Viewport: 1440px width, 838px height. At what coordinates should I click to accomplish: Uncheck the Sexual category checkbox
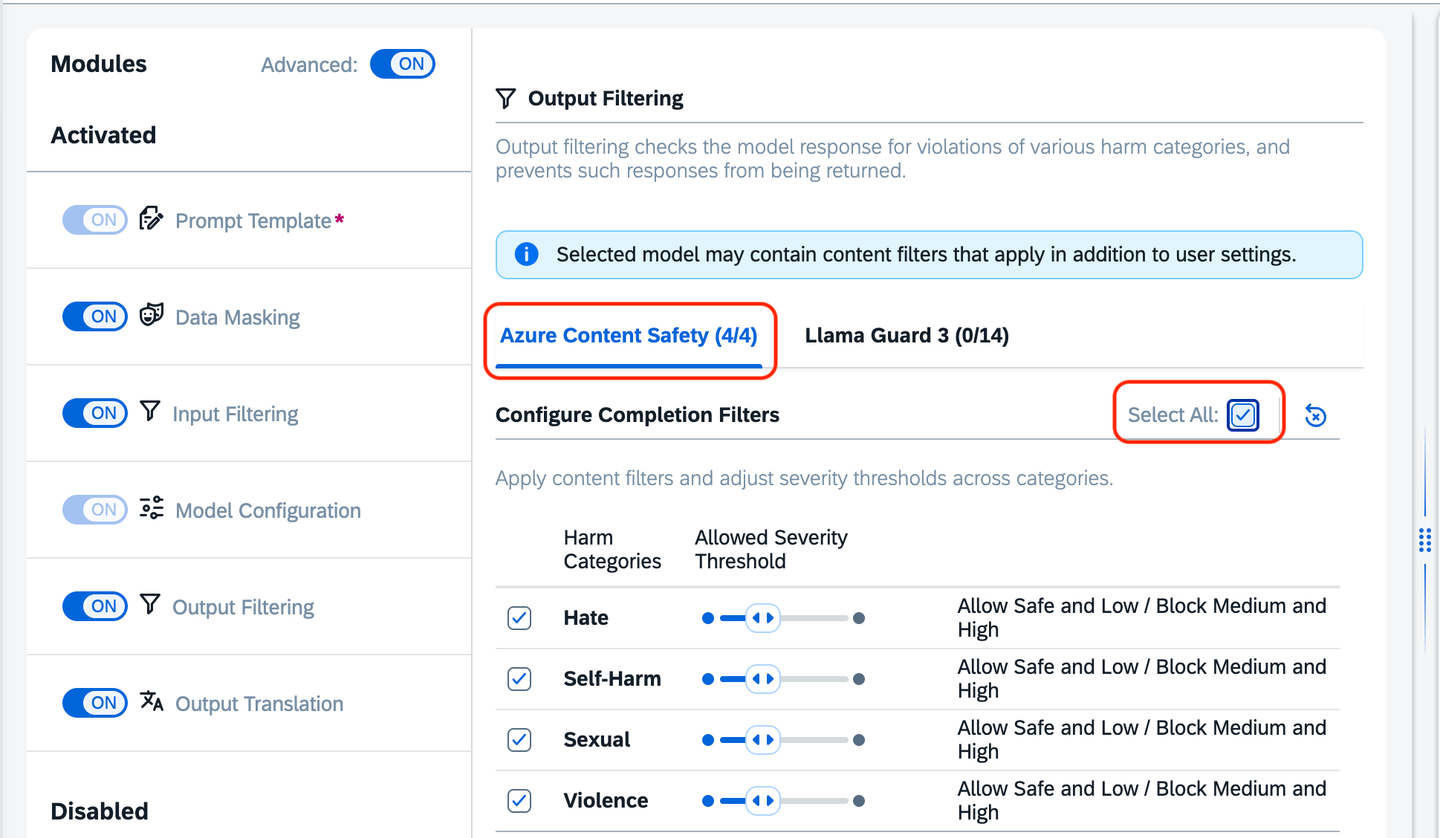point(519,740)
